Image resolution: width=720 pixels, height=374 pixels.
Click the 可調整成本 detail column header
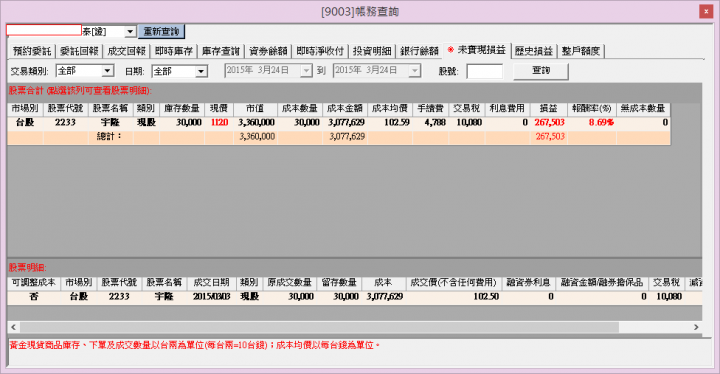34,283
